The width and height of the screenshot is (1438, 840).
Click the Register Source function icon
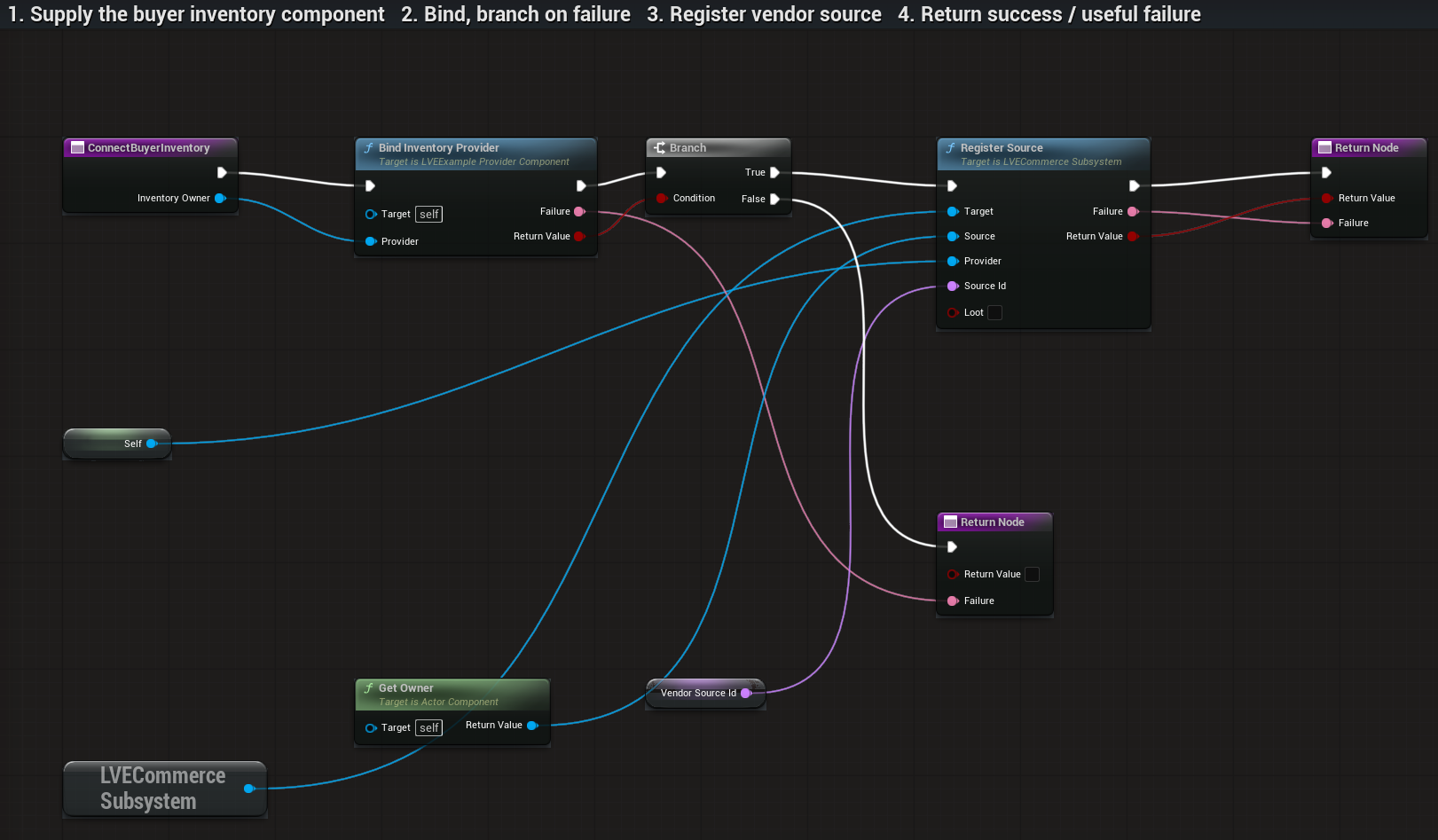(x=950, y=148)
